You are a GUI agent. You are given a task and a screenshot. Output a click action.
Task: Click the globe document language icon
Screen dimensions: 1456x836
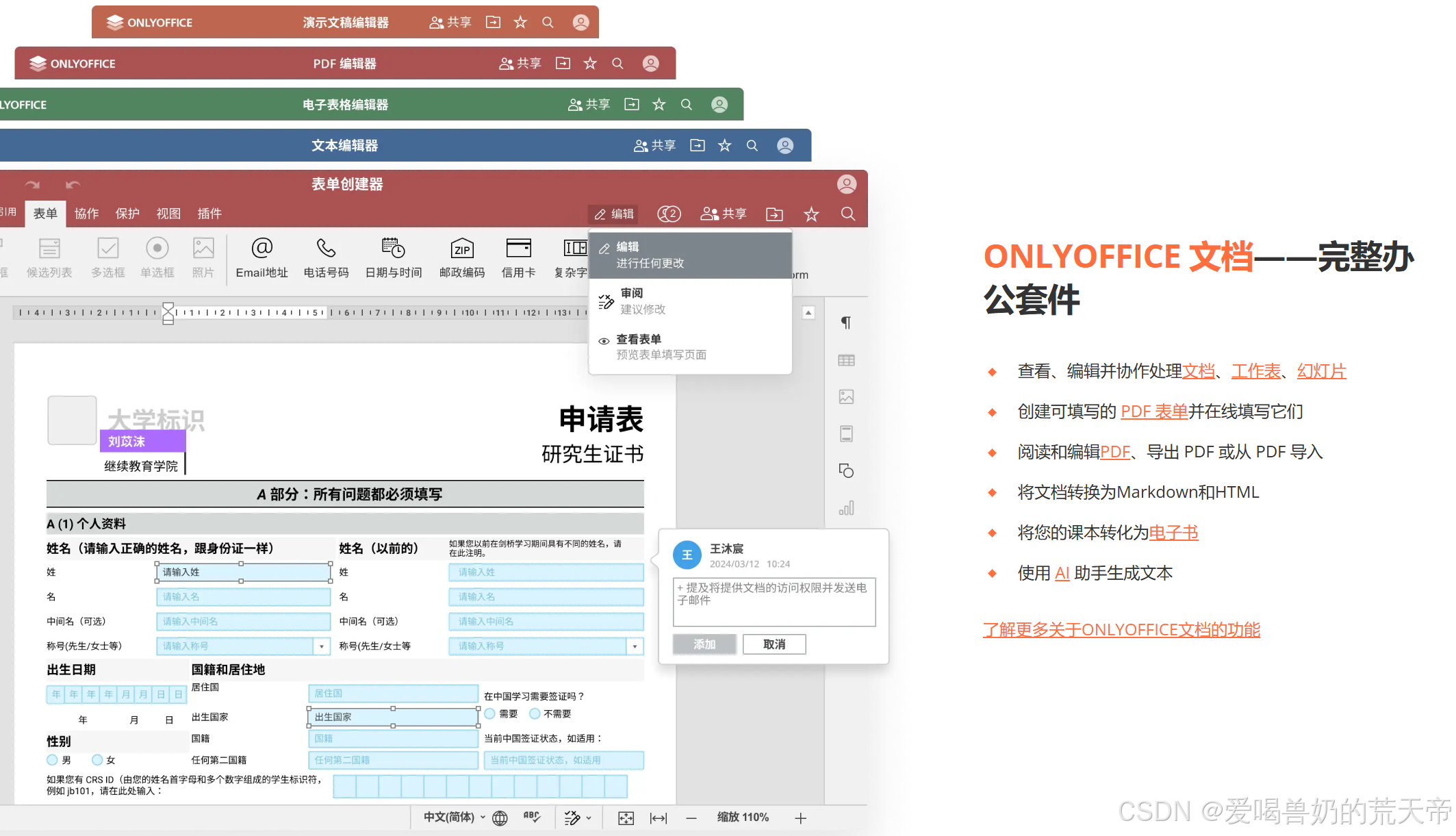coord(500,818)
